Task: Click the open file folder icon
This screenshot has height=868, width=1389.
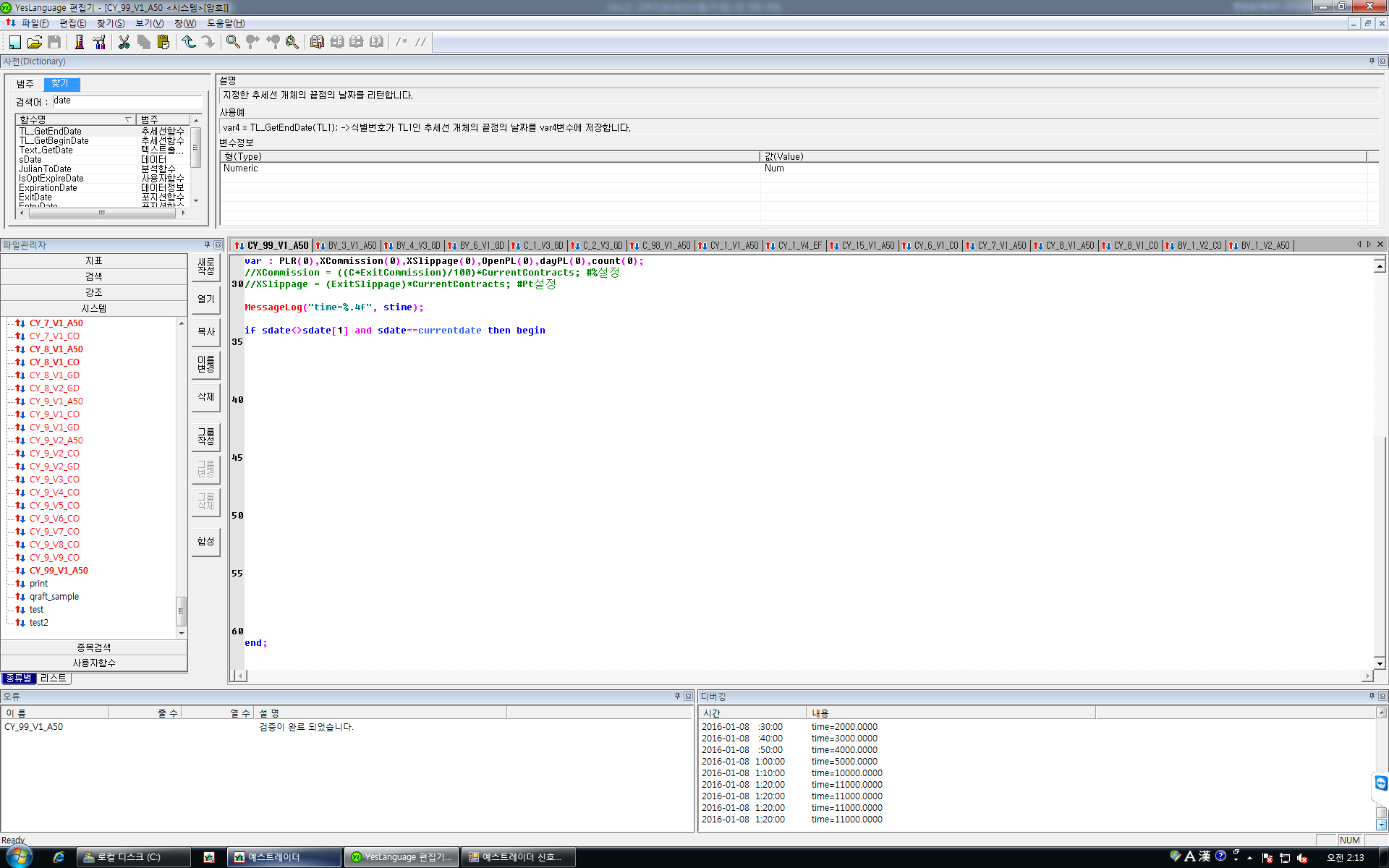Action: pyautogui.click(x=34, y=42)
